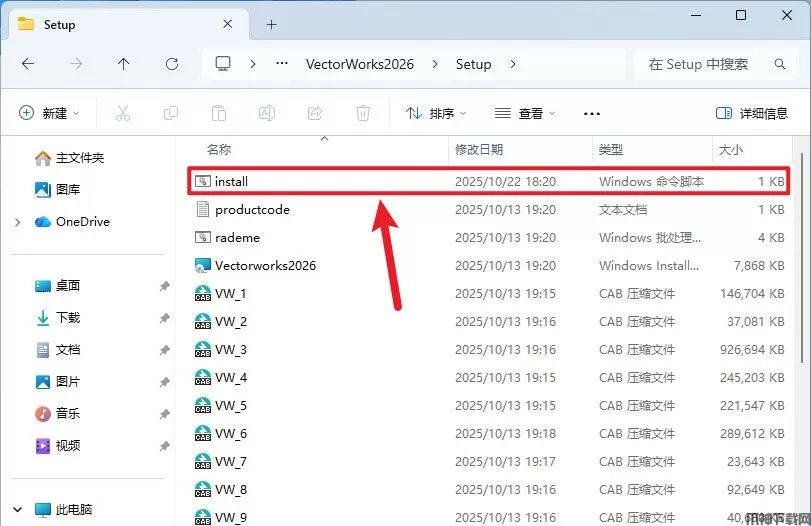811x526 pixels.
Task: Unpin Desktop (桌面) using its pin icon
Action: pos(164,286)
